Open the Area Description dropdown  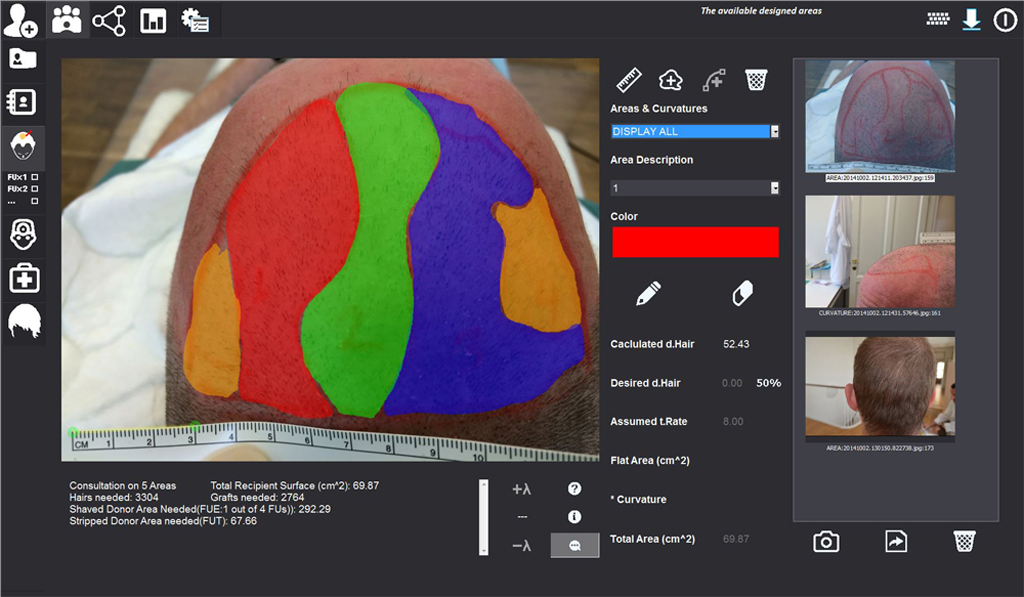774,188
